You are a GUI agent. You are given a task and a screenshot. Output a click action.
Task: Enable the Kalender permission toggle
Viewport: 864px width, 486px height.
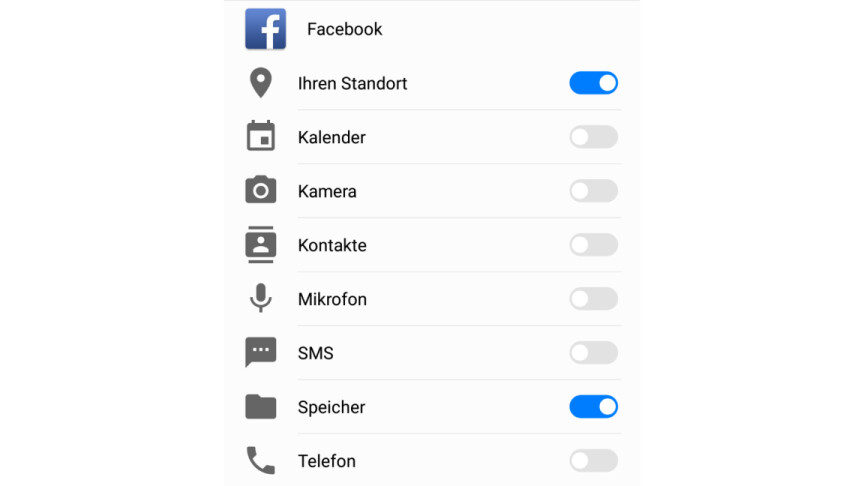point(593,137)
